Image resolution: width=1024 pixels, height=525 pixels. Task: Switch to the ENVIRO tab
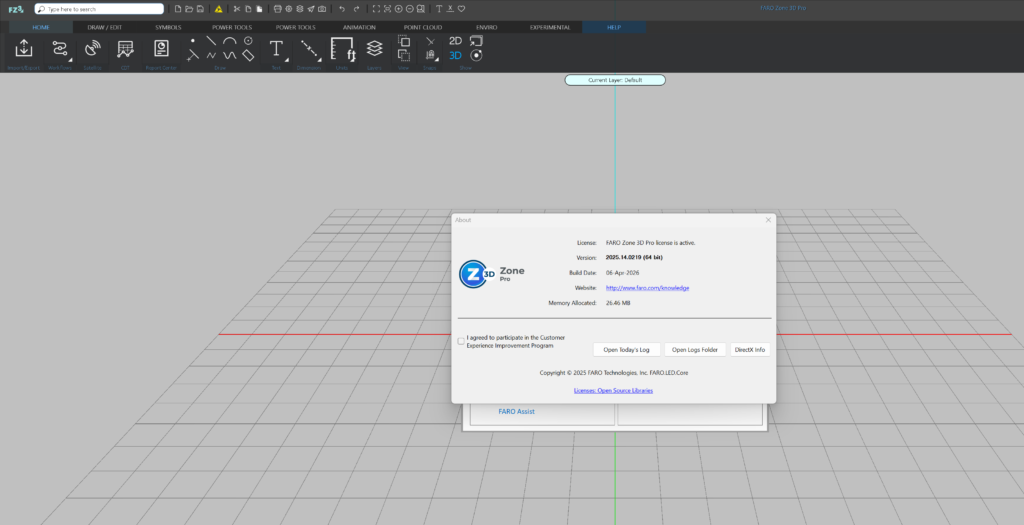pyautogui.click(x=487, y=27)
